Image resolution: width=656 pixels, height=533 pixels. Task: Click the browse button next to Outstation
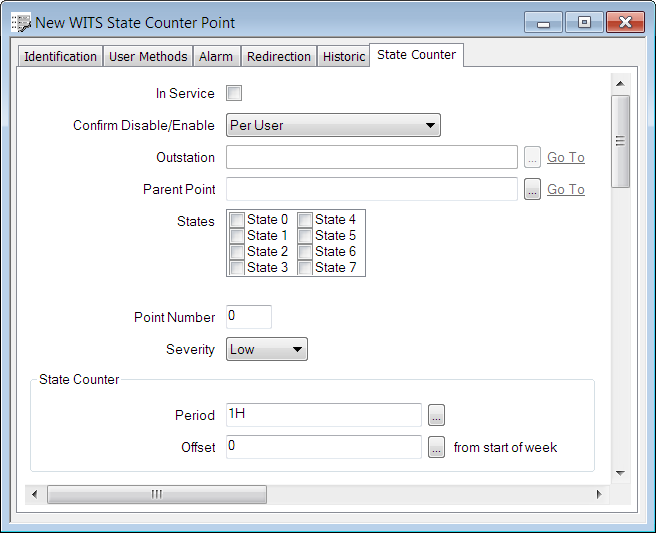pyautogui.click(x=532, y=157)
